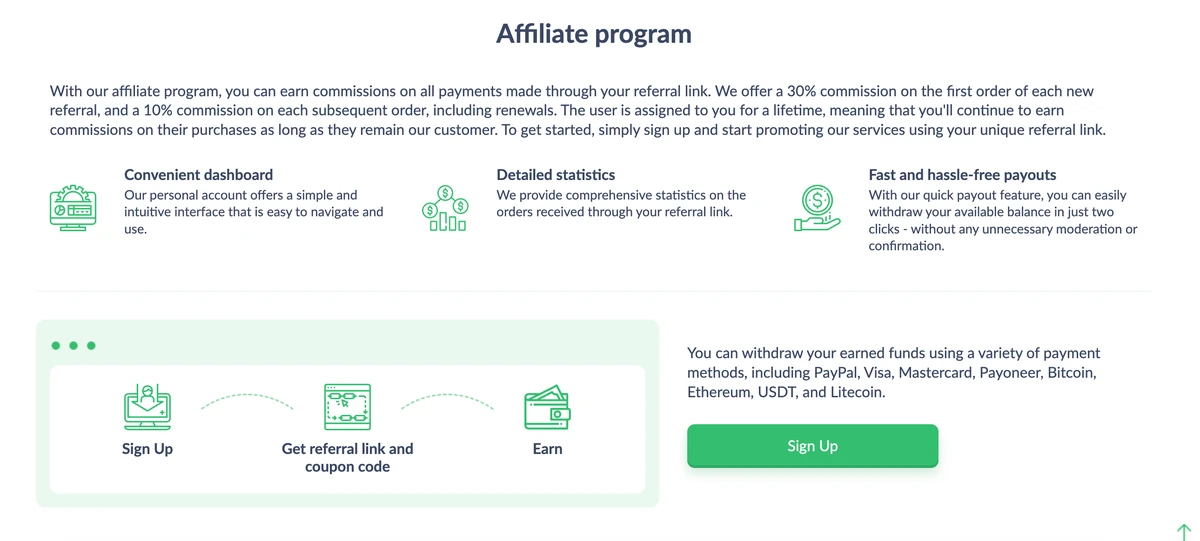The width and height of the screenshot is (1200, 541).
Task: Click the Sign Up computer icon
Action: [x=147, y=407]
